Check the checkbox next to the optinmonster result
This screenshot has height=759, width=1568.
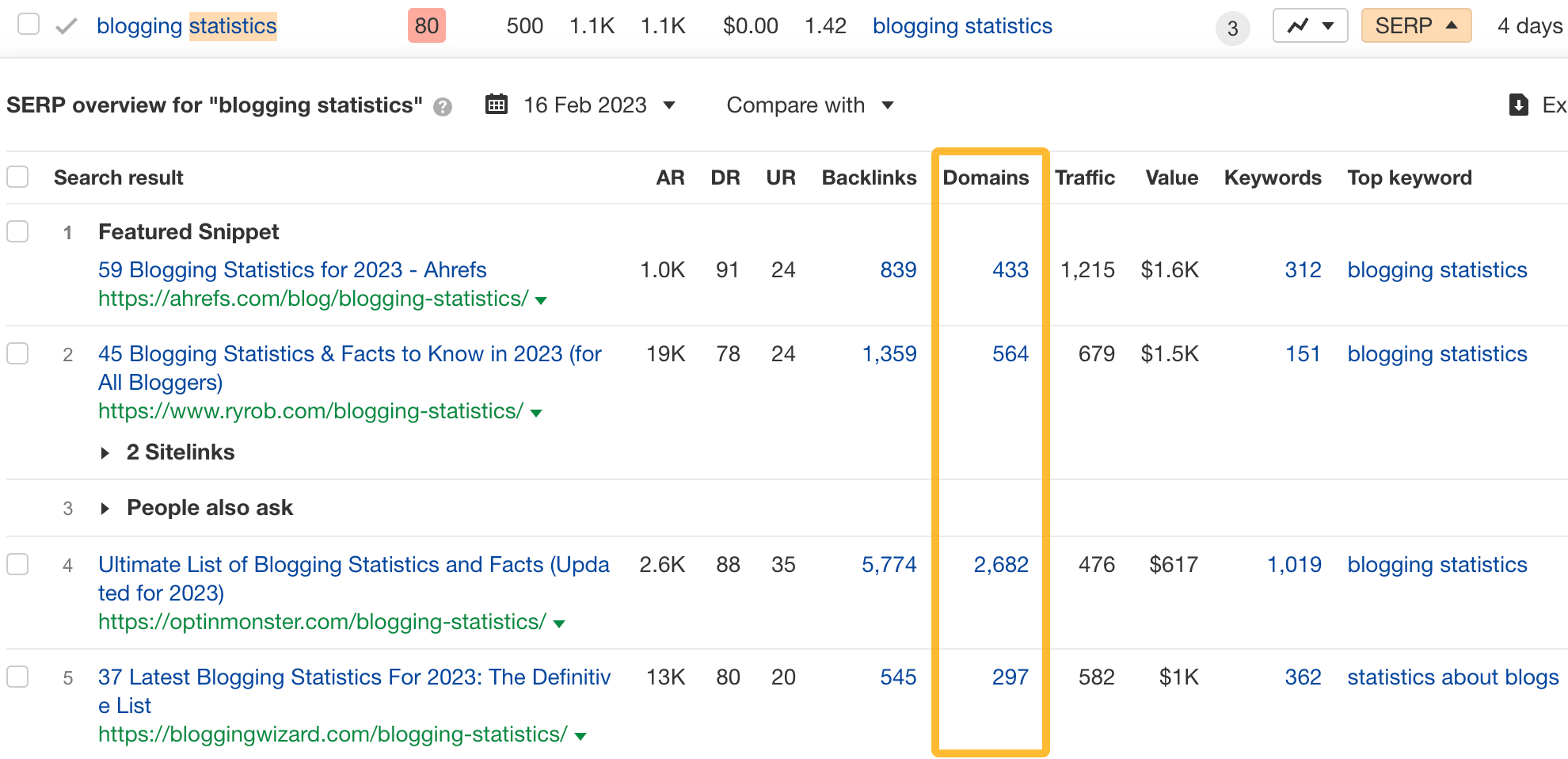(x=17, y=564)
